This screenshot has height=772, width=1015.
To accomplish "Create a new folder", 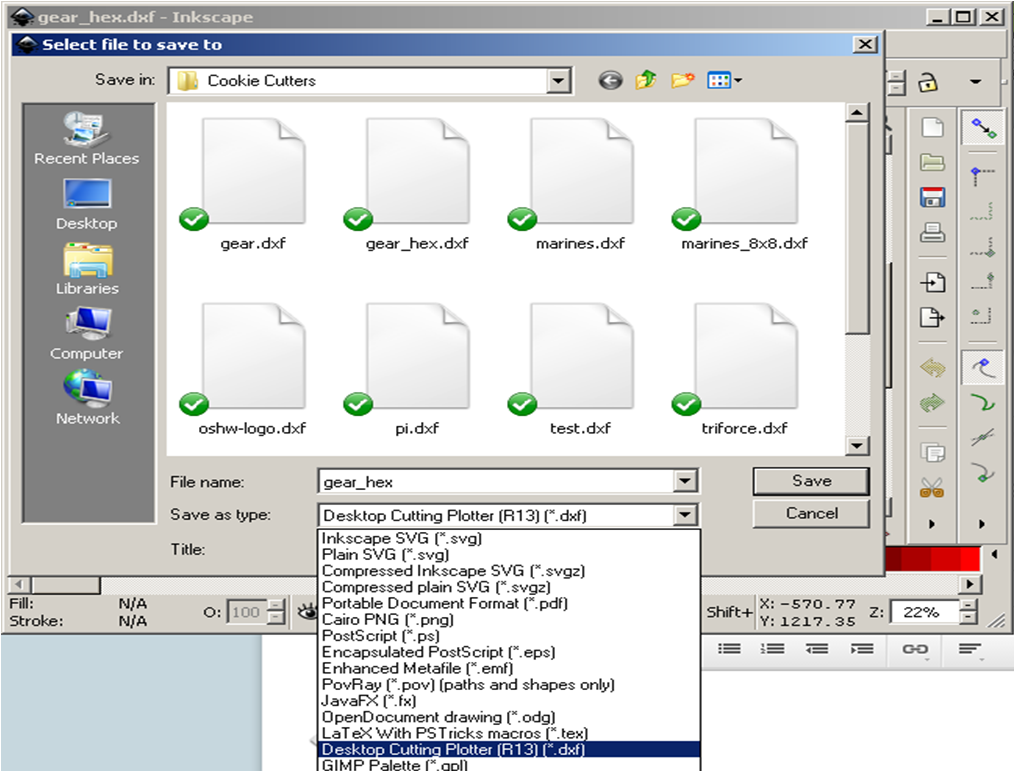I will click(682, 80).
